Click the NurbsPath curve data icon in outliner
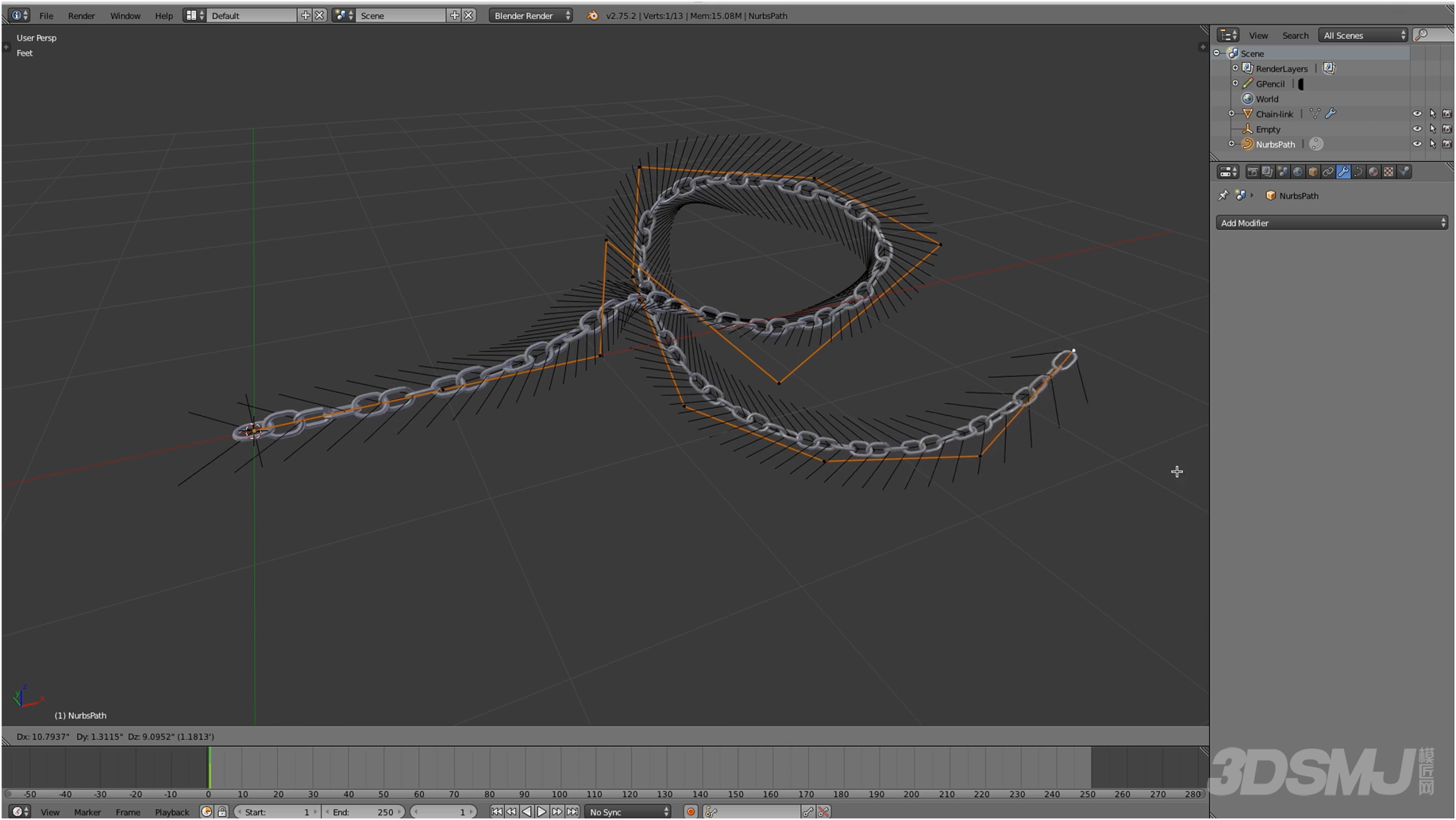This screenshot has height=820, width=1456. (1315, 144)
